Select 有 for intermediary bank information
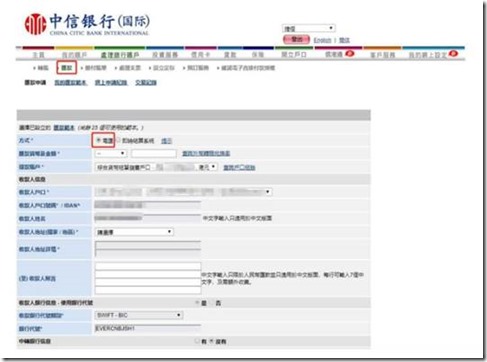 197,341
